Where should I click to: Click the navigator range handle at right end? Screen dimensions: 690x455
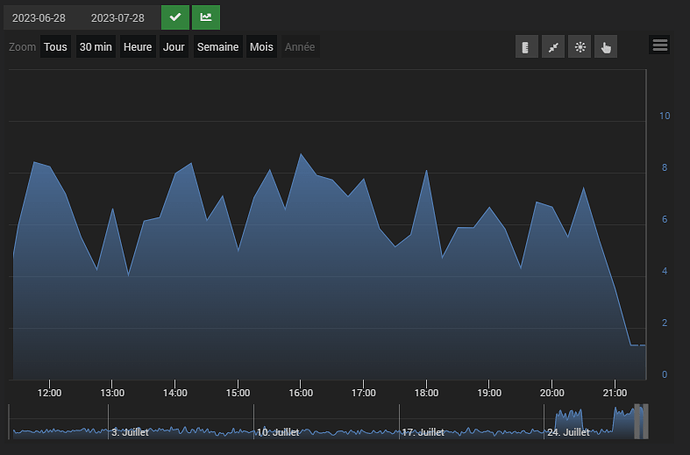646,421
